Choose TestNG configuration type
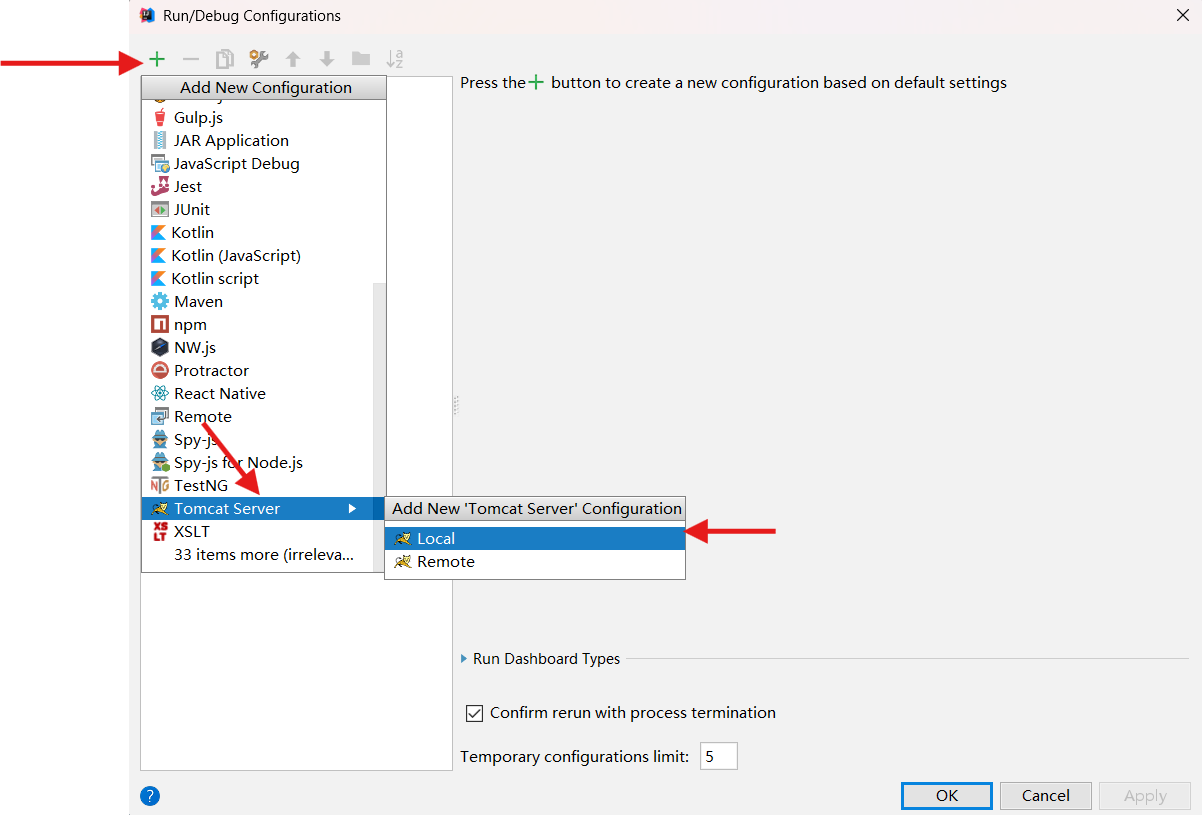This screenshot has height=815, width=1202. click(x=258, y=485)
